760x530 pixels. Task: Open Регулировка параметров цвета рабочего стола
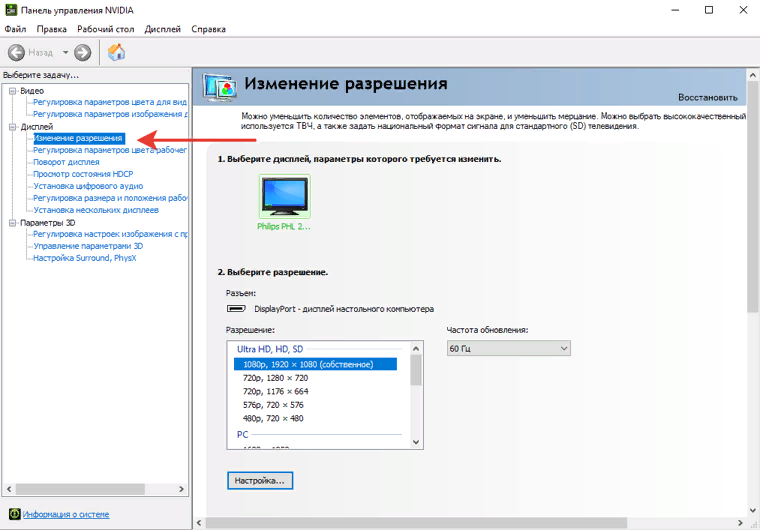pyautogui.click(x=110, y=150)
